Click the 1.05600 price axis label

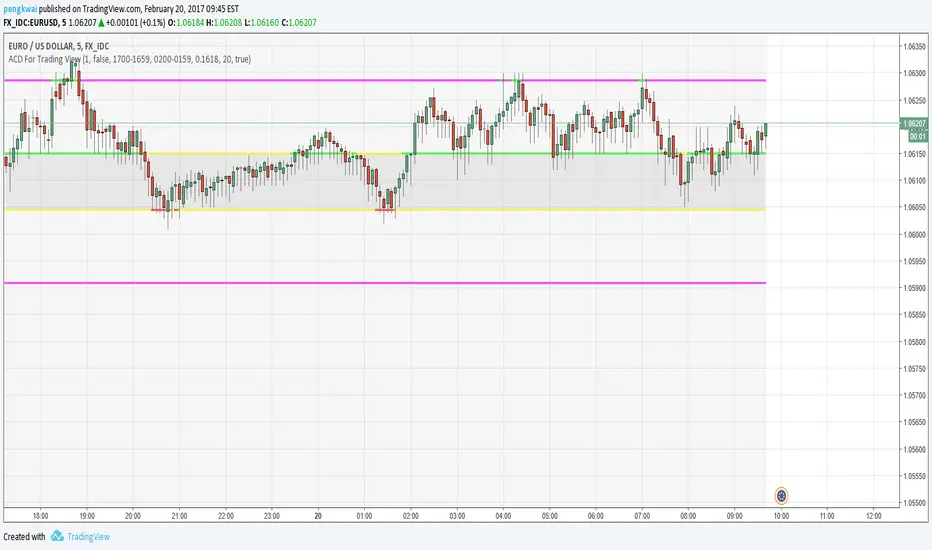(915, 450)
